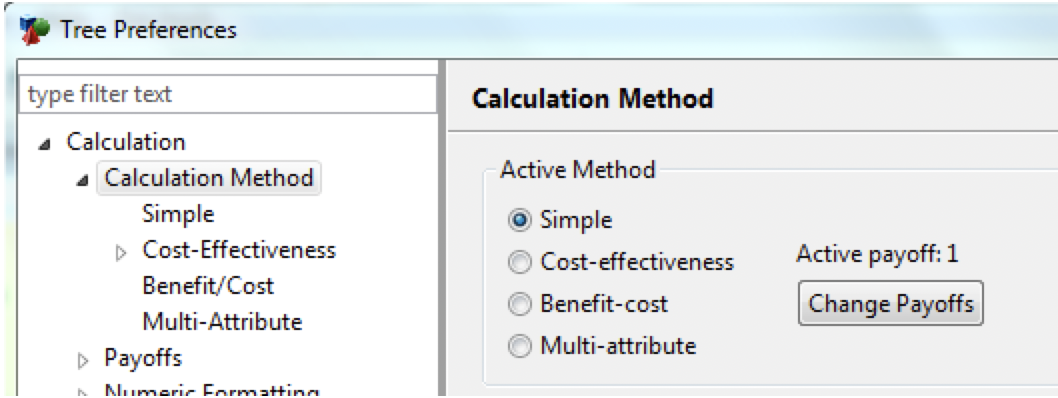Viewport: 1058px width, 398px height.
Task: Select the Benefit-cost radio button
Action: 520,304
